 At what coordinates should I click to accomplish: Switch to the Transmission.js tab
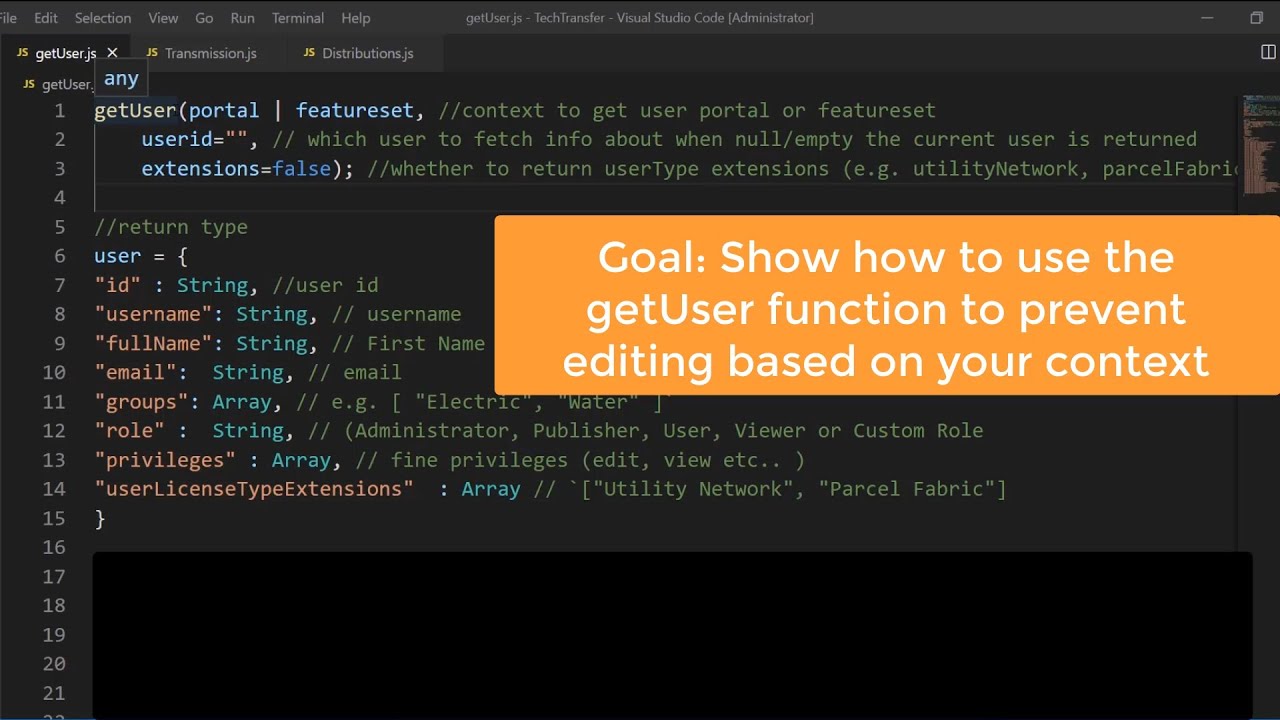211,53
